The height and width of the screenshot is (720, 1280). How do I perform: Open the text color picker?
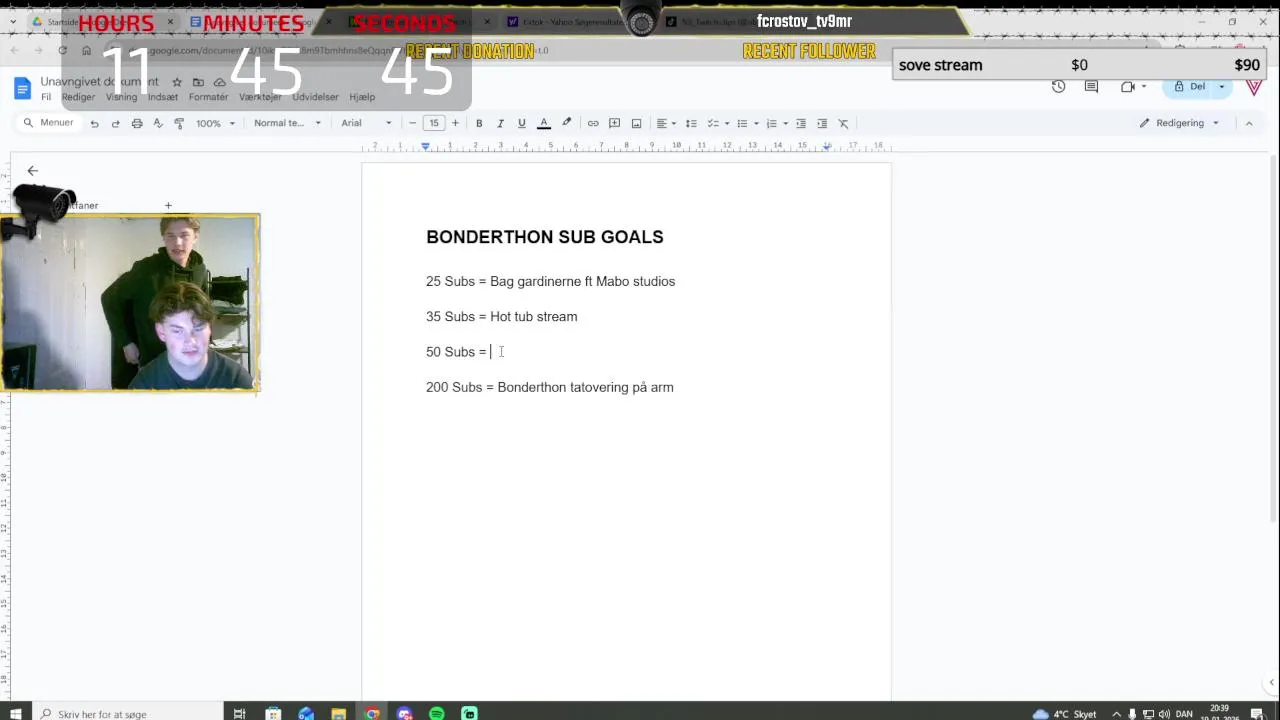[x=544, y=123]
